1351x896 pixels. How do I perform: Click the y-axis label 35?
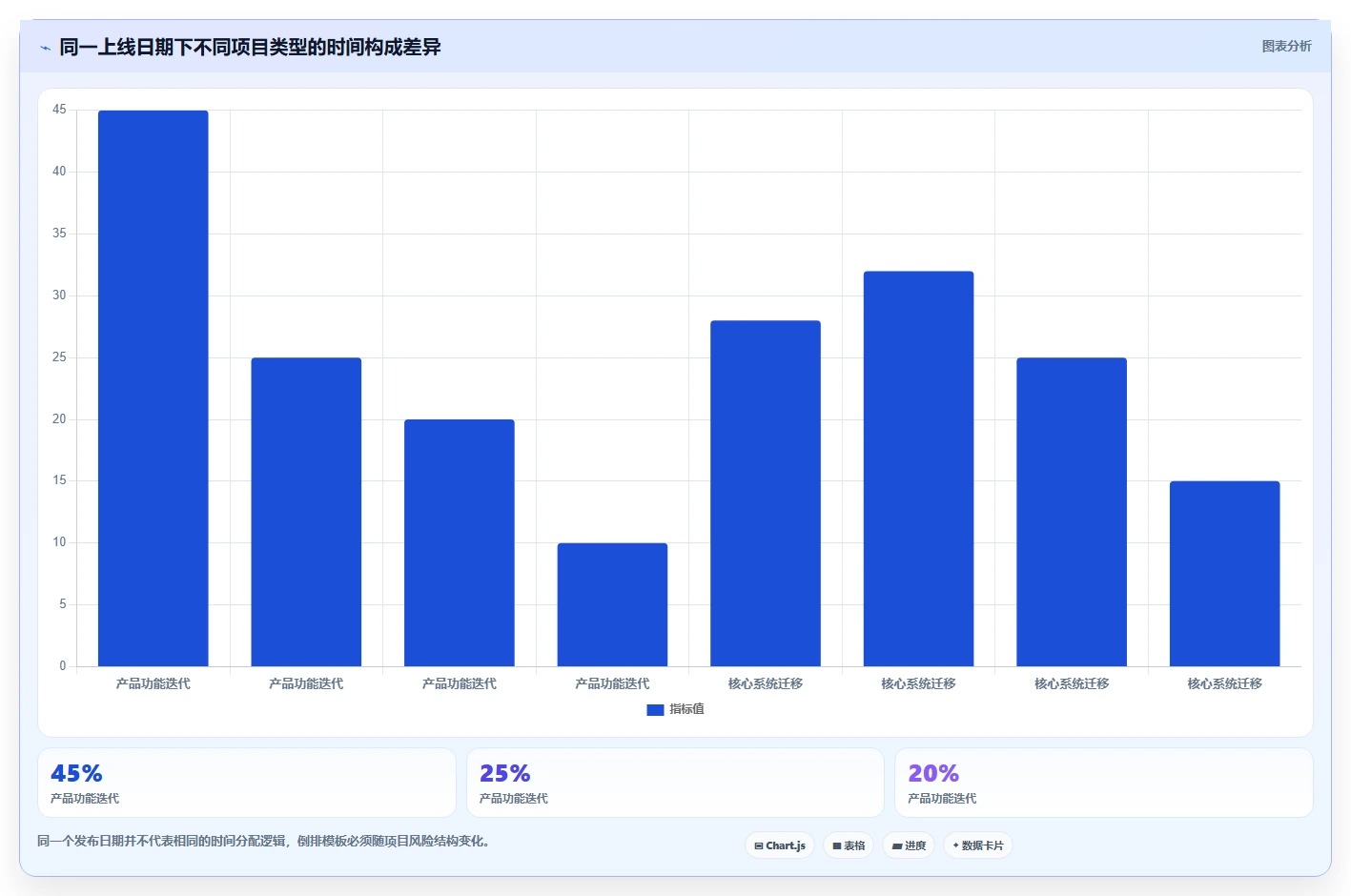point(59,234)
